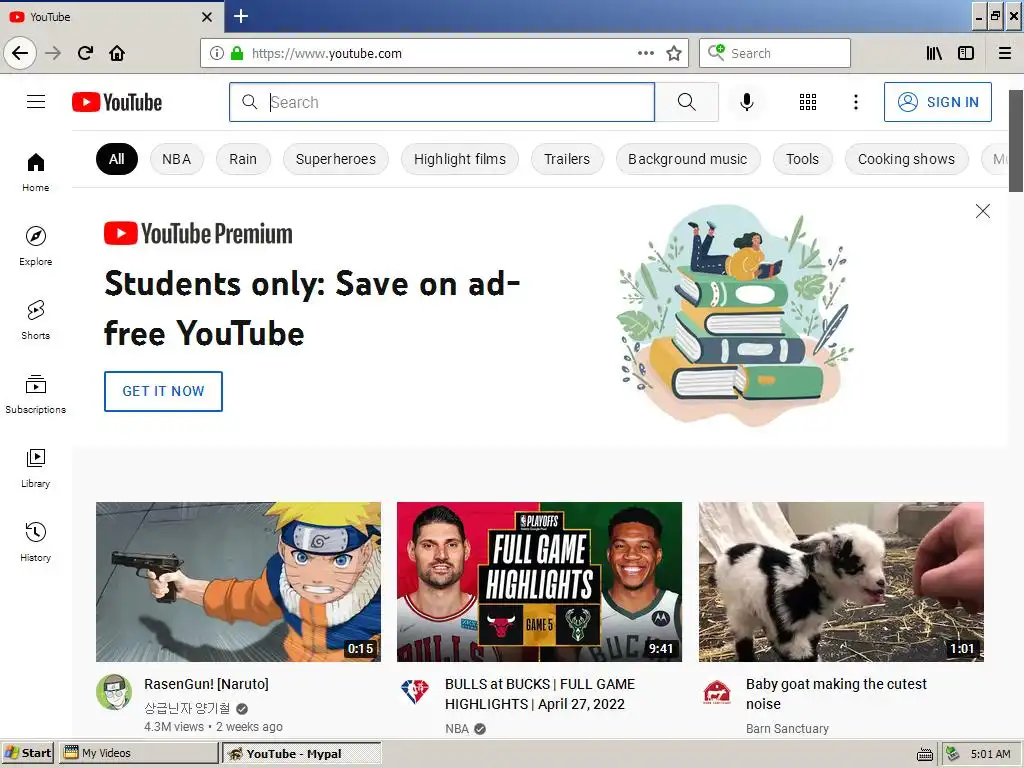
Task: Go to the browser home page
Action: [117, 53]
